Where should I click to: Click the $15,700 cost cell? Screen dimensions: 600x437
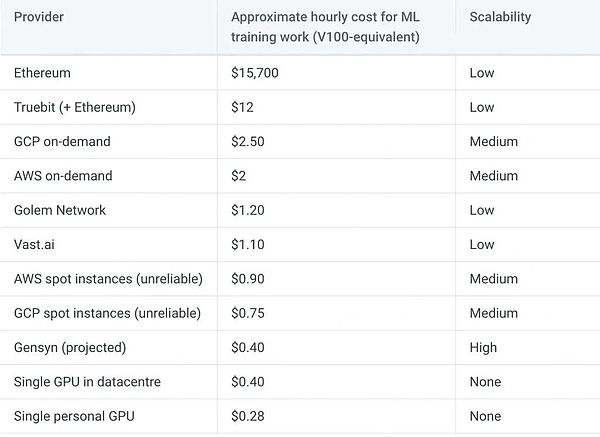pos(256,73)
